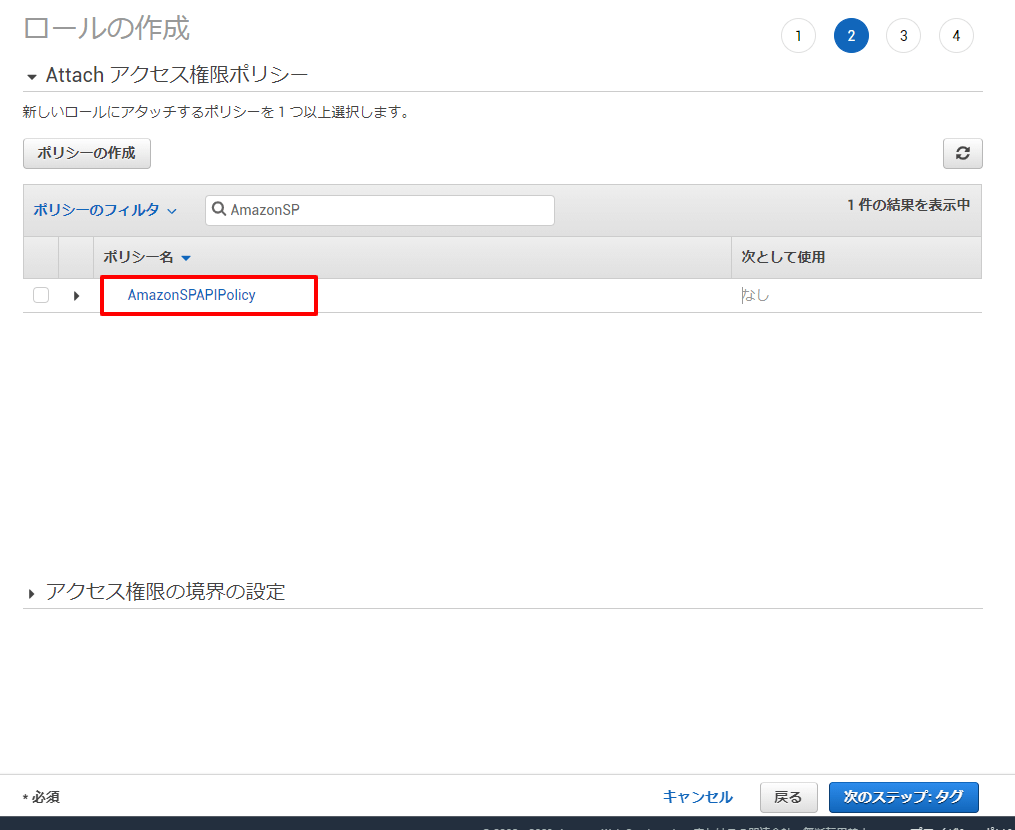Select step 2 indicator
Viewport: 1015px width, 830px height.
tap(851, 36)
